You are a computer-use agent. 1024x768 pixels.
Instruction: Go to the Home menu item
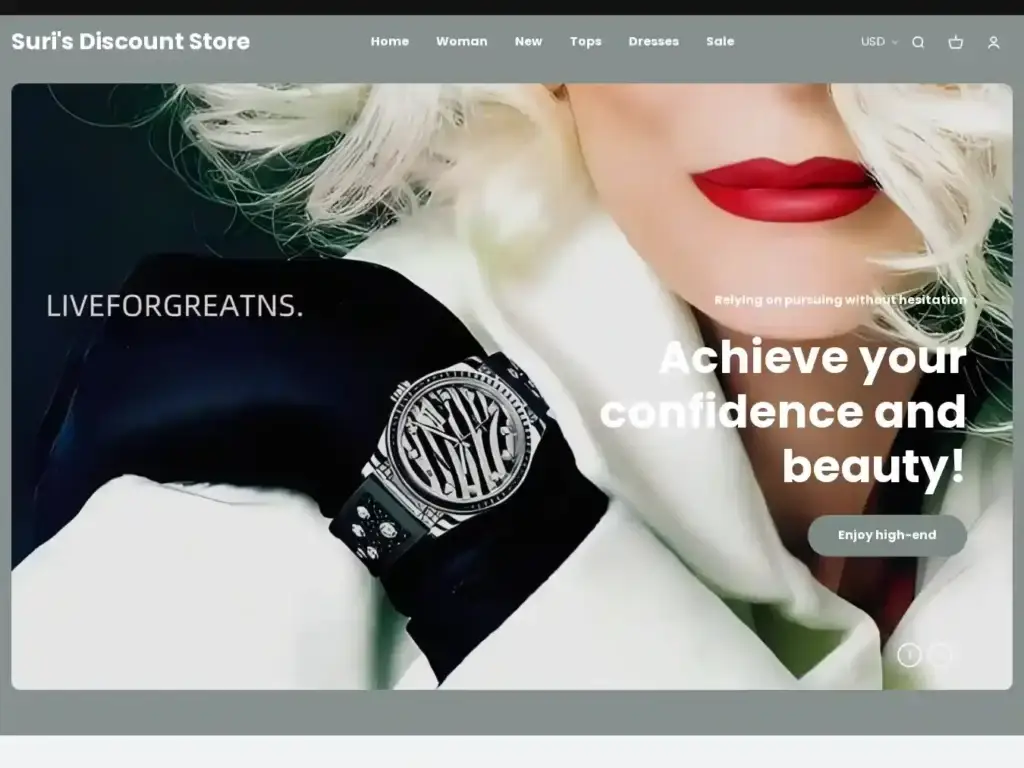point(389,42)
